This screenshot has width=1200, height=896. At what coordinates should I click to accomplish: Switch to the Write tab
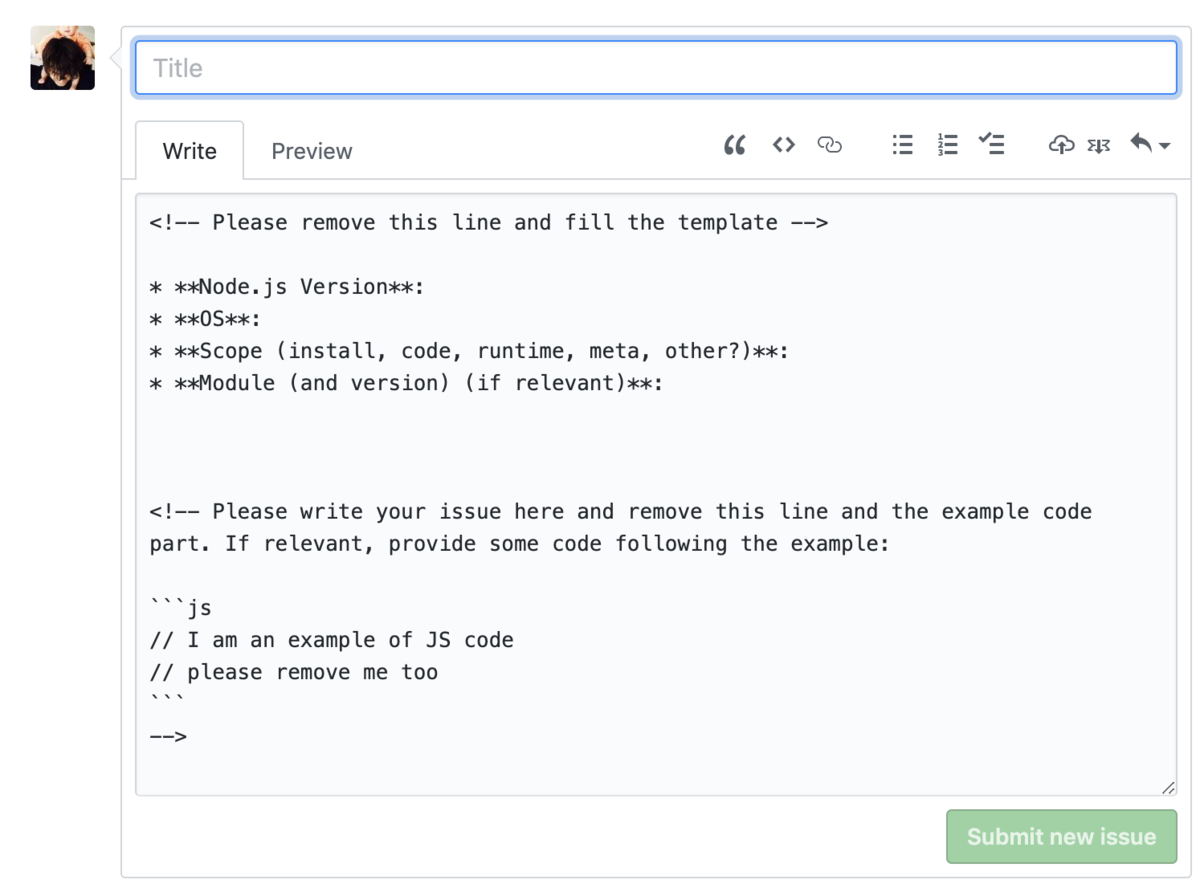point(189,151)
